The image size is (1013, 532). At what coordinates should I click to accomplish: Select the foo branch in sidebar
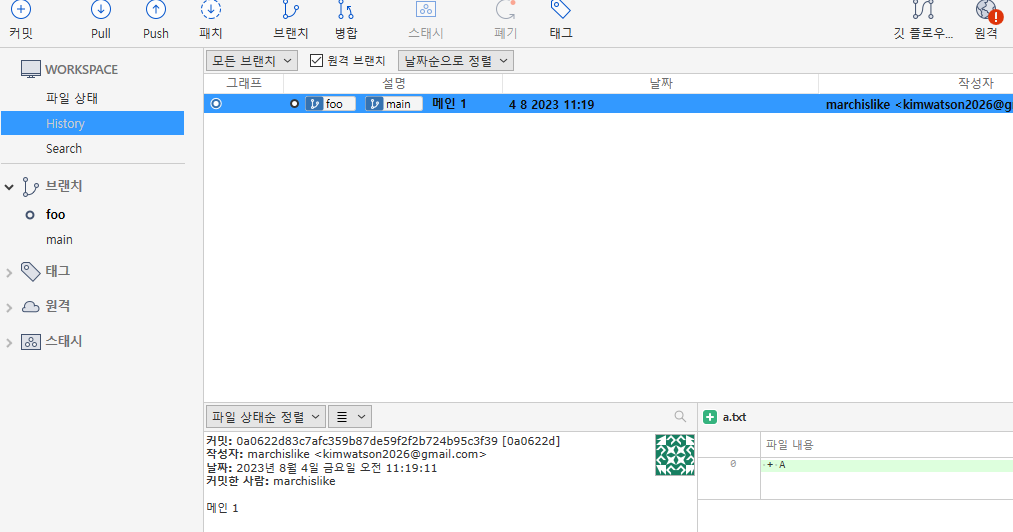[x=56, y=214]
